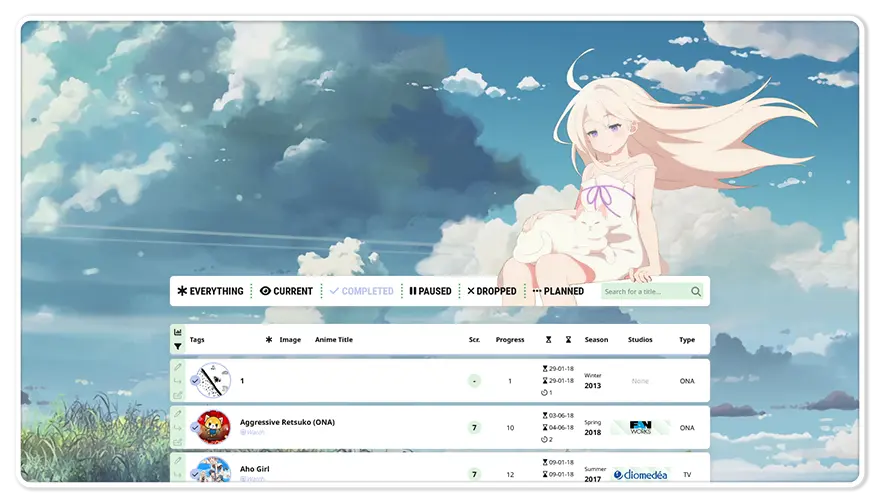
Task: Toggle the completed checkmark badge on anime "1"
Action: [x=195, y=381]
